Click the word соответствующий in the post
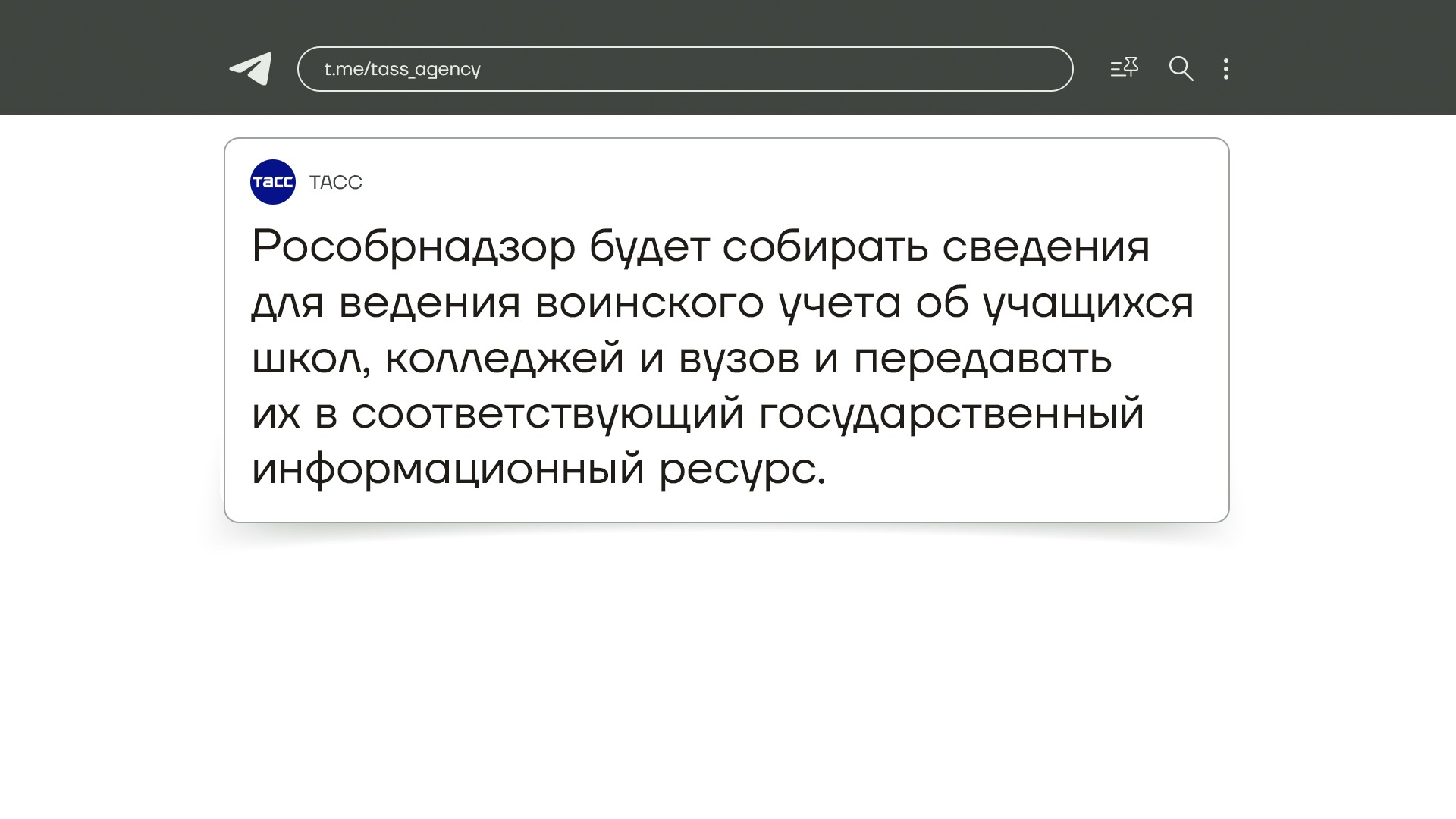 coord(548,414)
